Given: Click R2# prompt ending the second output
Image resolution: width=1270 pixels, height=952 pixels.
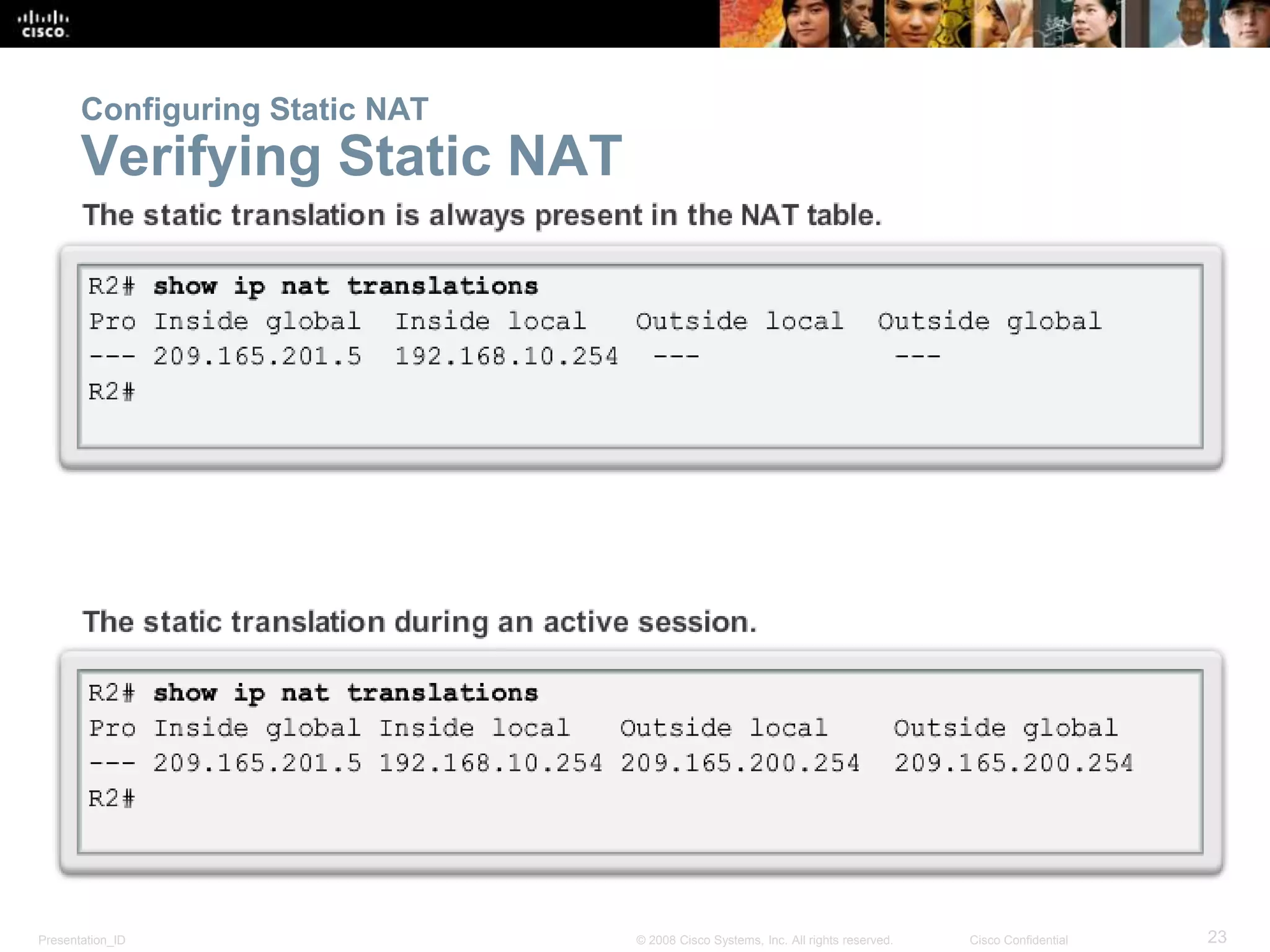Looking at the screenshot, I should [x=112, y=798].
